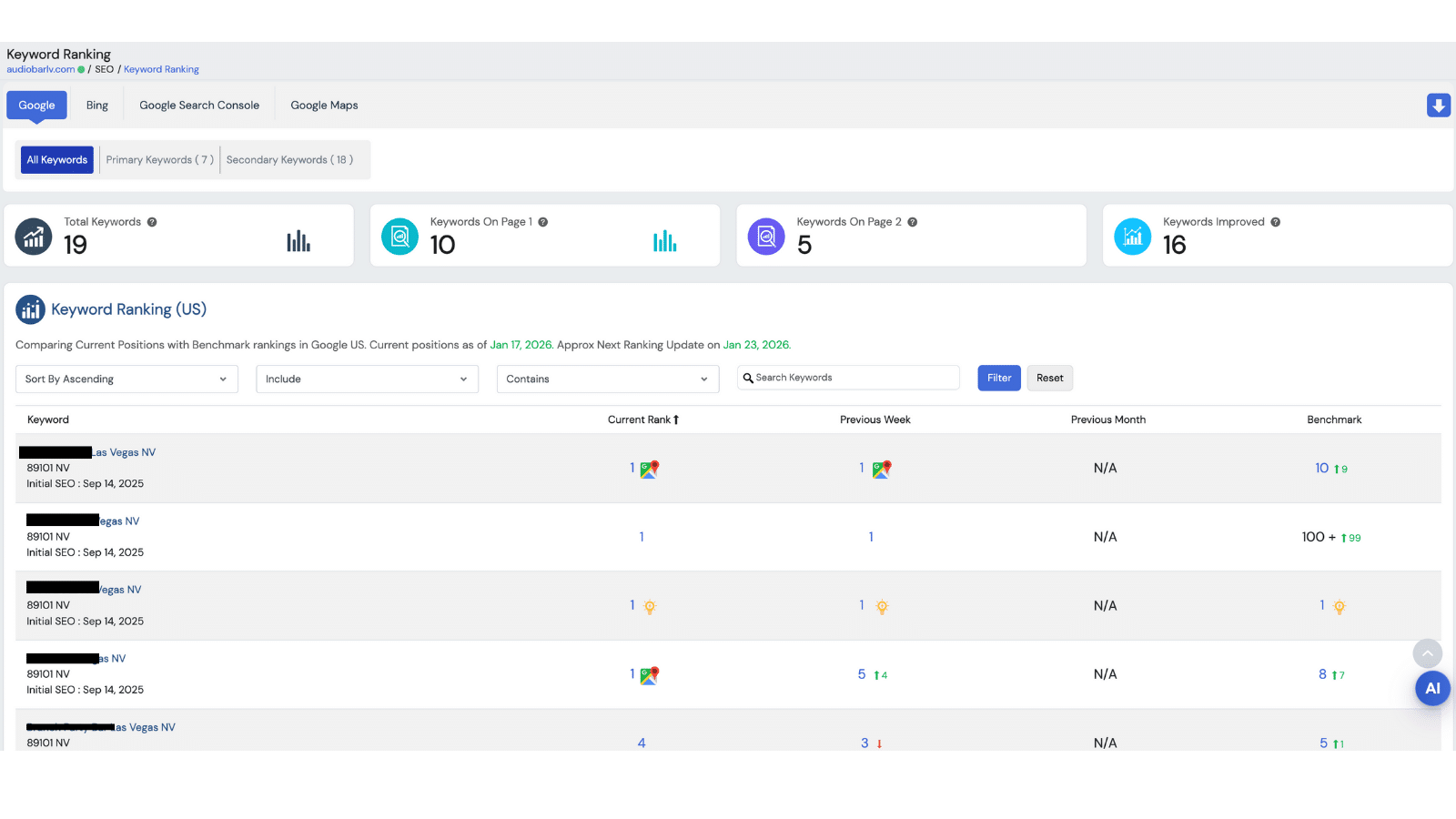Click the Total Keywords help question mark
Screen dimensions: 1456x819
point(152,222)
